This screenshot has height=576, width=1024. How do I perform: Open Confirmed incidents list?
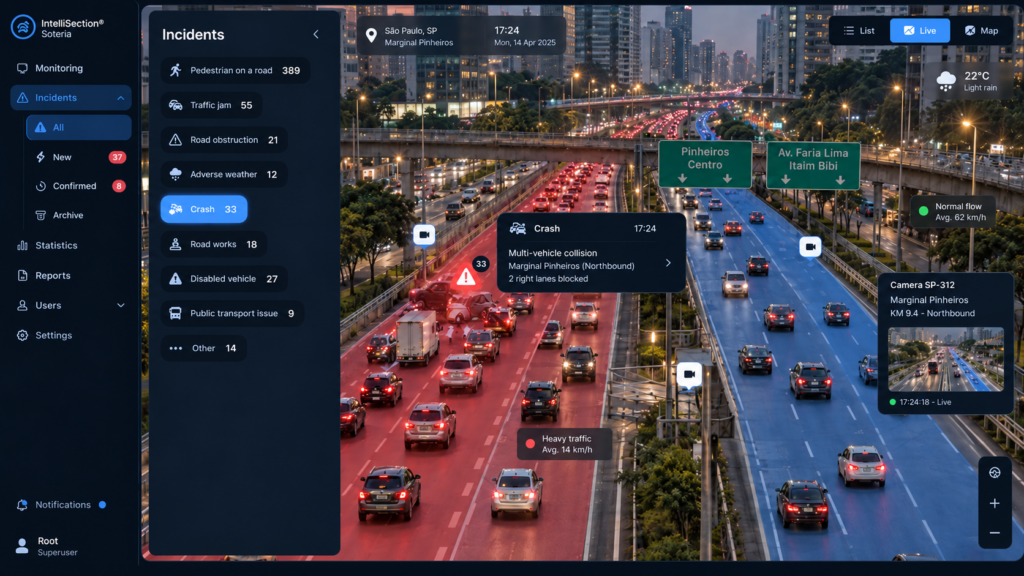[x=78, y=186]
